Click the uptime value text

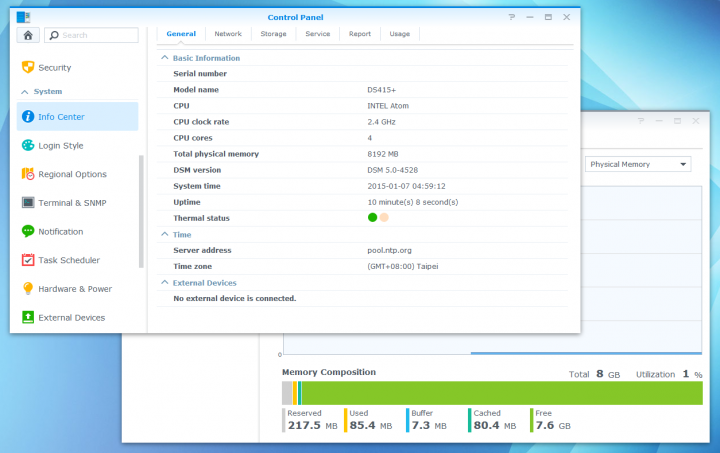[412, 202]
